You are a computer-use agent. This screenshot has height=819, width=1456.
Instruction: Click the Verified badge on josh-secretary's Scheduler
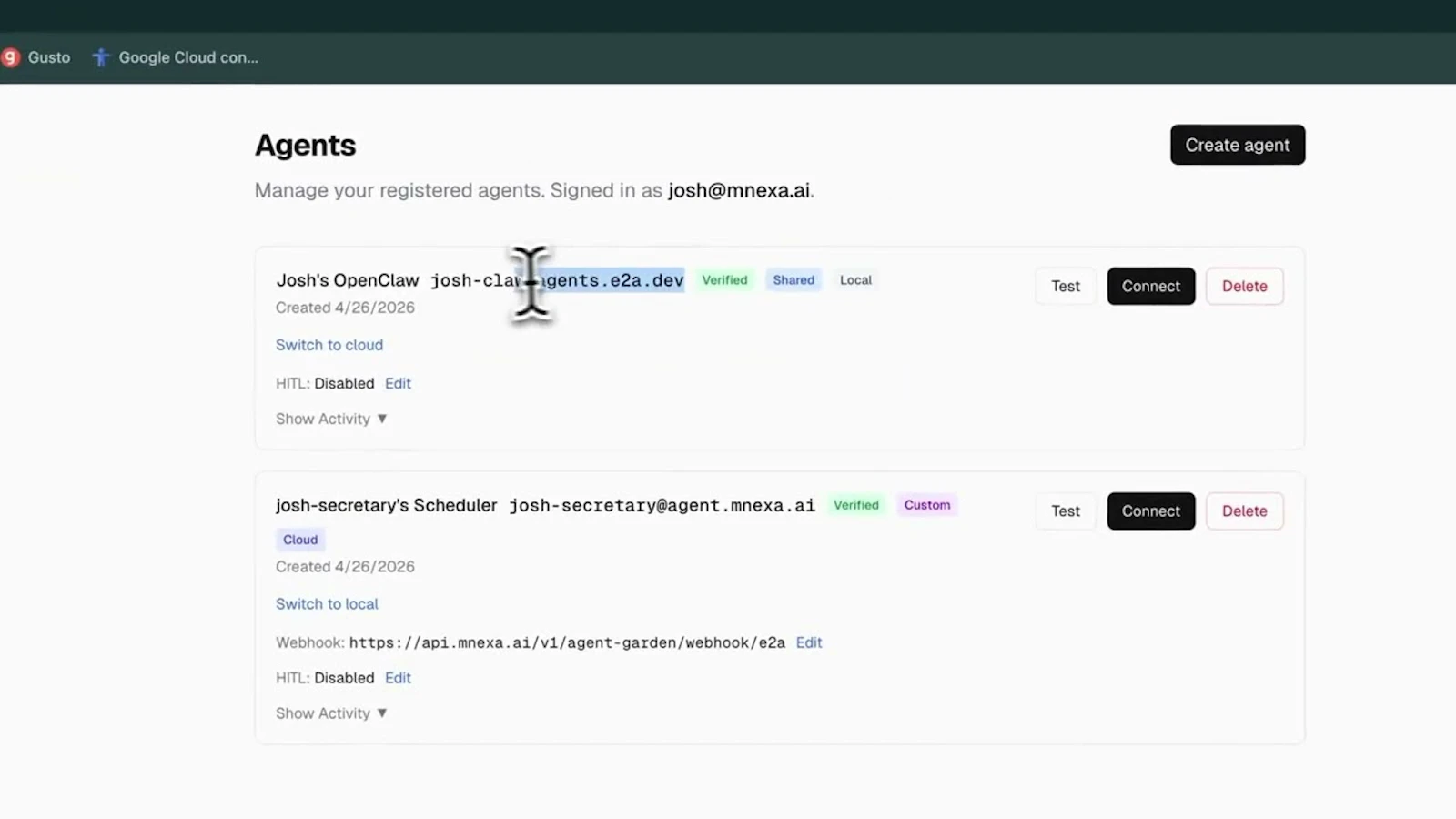click(x=856, y=505)
